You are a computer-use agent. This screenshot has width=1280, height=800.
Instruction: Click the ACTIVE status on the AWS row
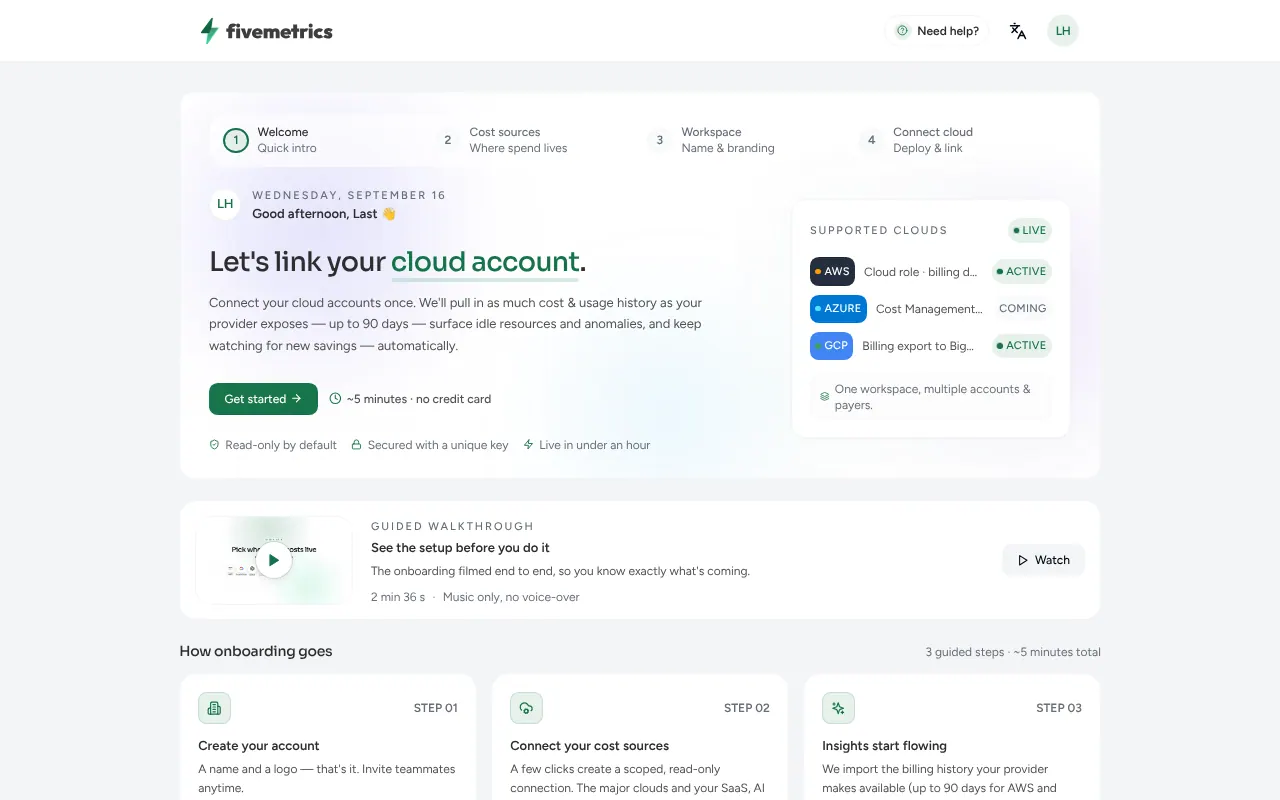(1021, 271)
